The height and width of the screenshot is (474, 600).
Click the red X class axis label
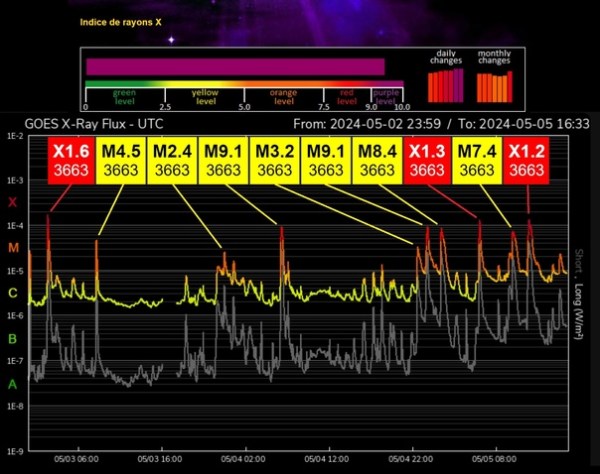(12, 202)
